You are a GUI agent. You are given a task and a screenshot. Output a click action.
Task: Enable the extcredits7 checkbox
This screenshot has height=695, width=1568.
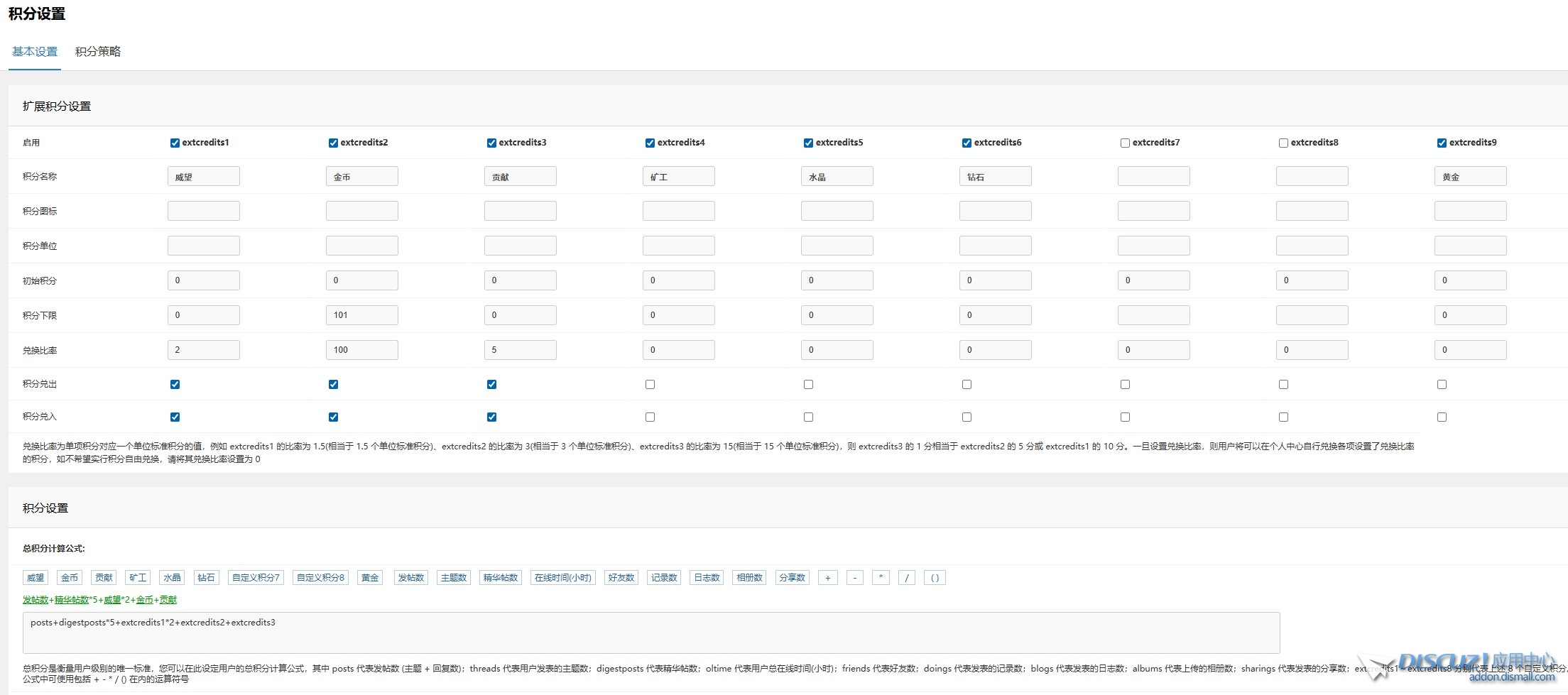coord(1125,143)
